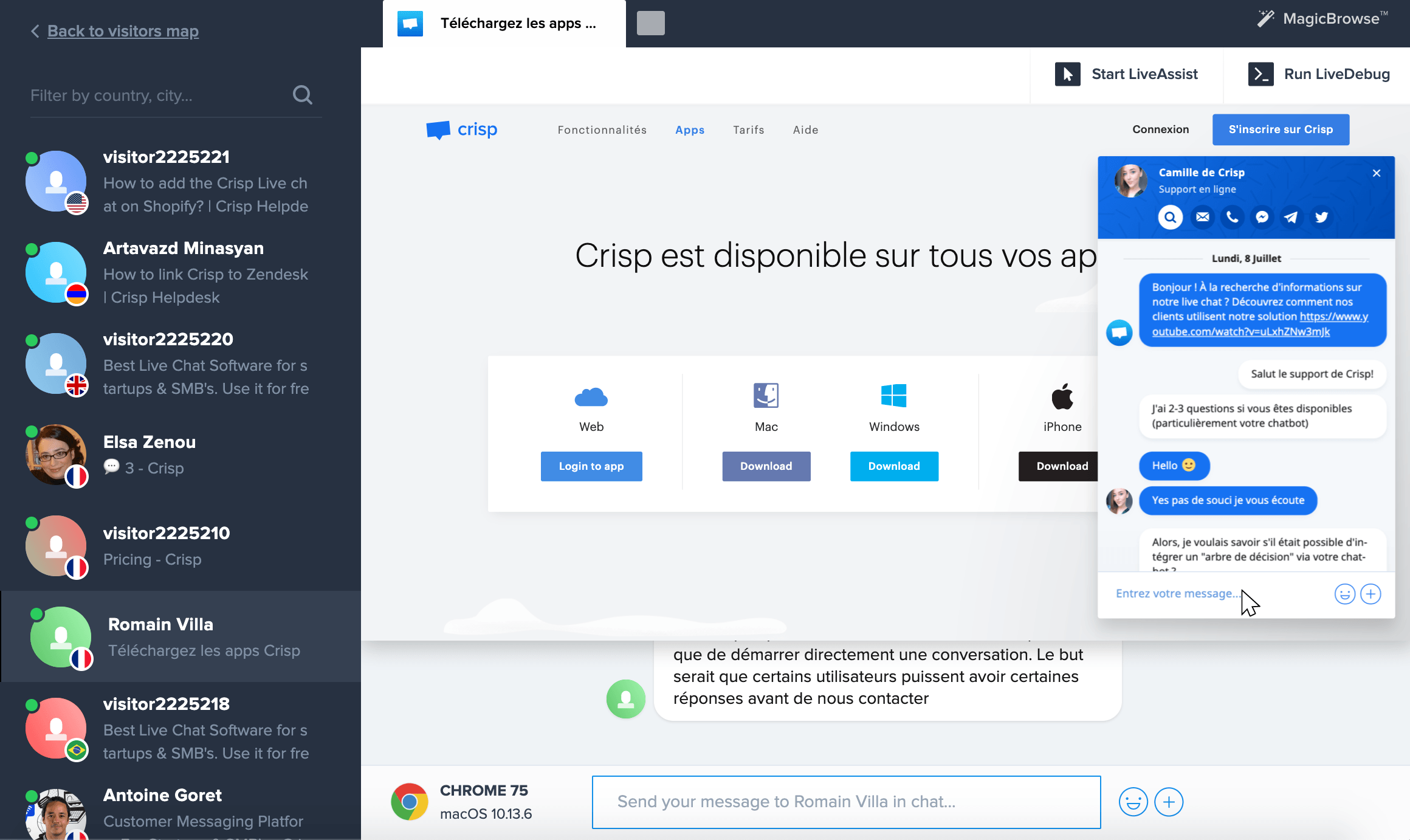Go back to visitors map link

coord(123,31)
